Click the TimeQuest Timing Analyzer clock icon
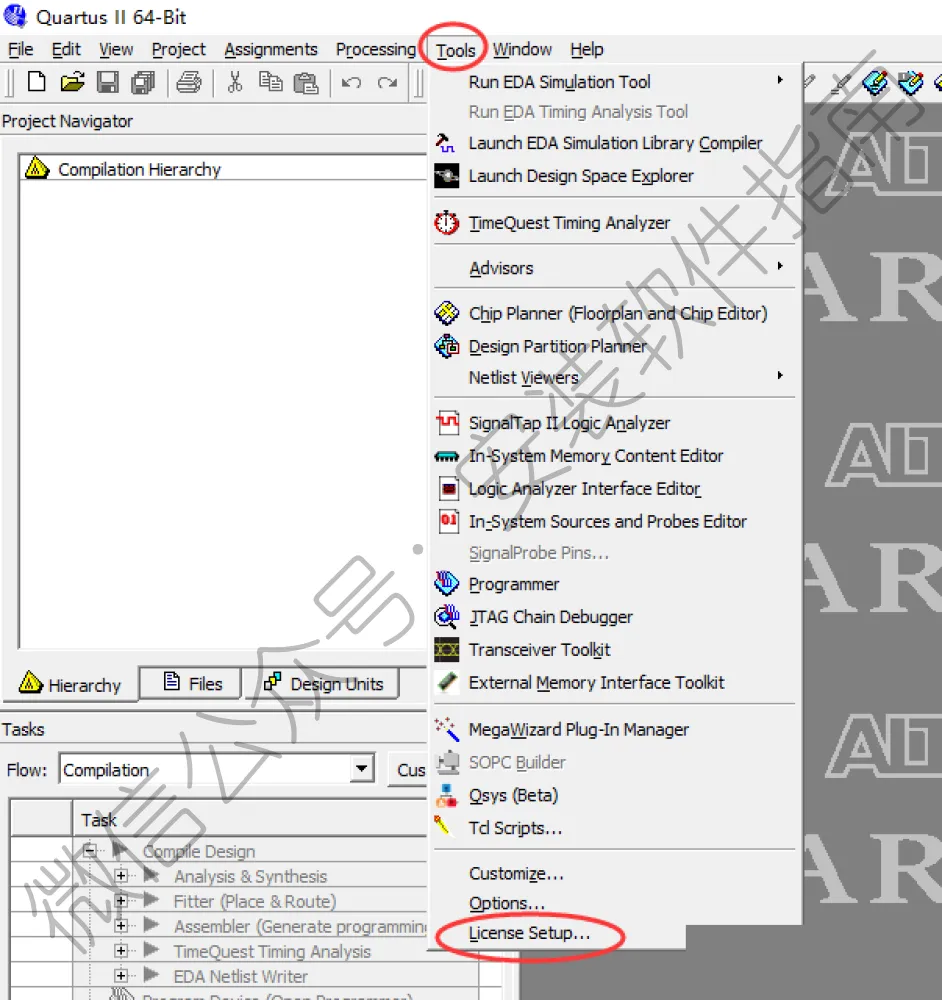The height and width of the screenshot is (1000, 942). pyautogui.click(x=446, y=223)
